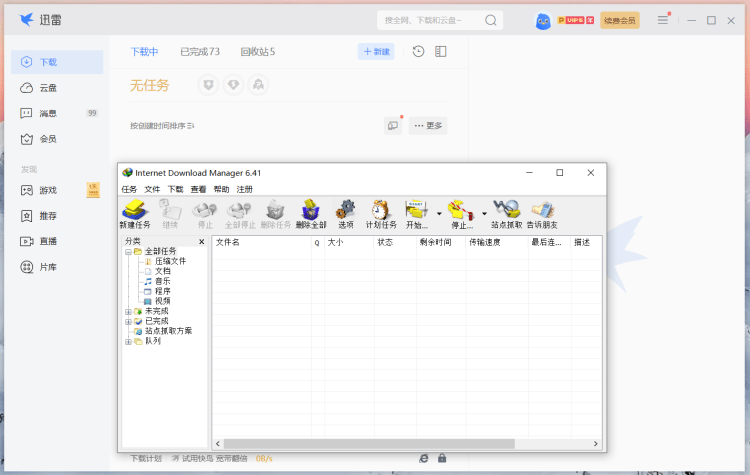750x475 pixels.
Task: Open Xunlei download history clock icon
Action: click(418, 52)
